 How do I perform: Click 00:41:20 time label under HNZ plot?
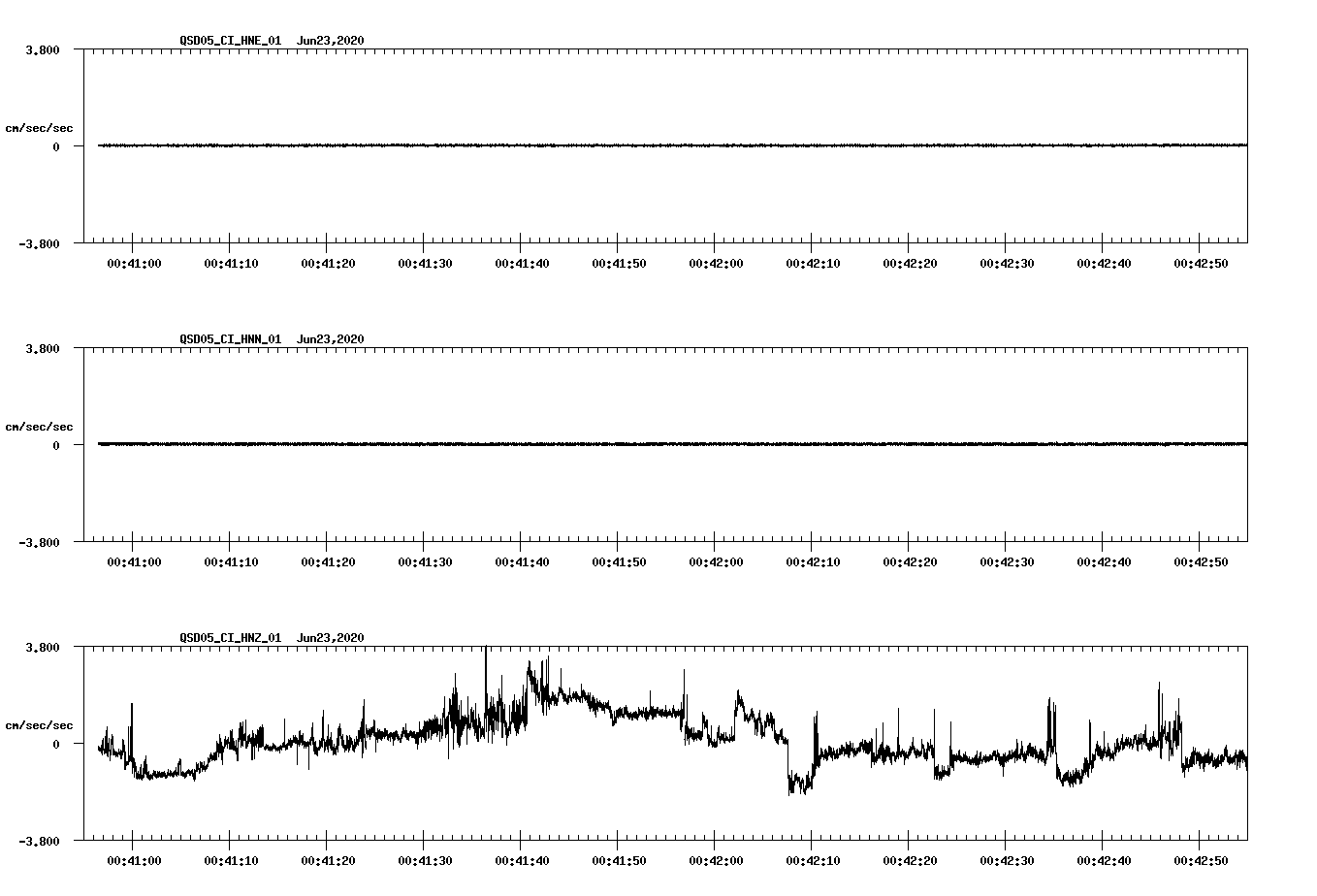[x=328, y=860]
